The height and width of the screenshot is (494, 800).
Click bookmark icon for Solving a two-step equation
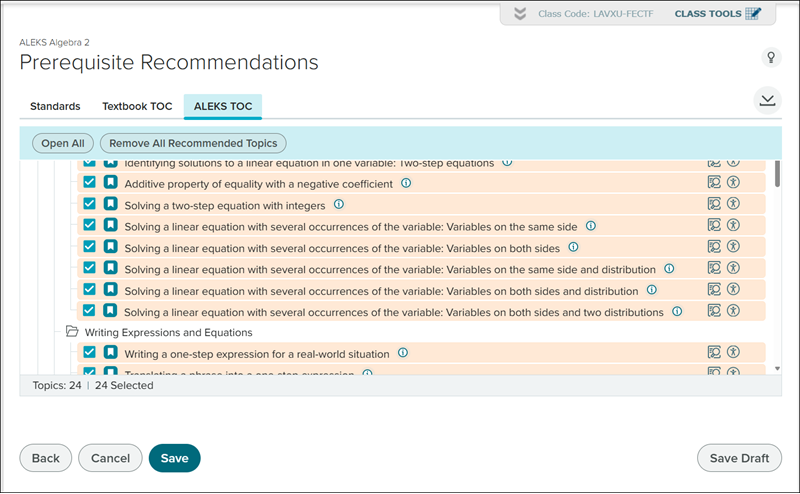click(110, 205)
